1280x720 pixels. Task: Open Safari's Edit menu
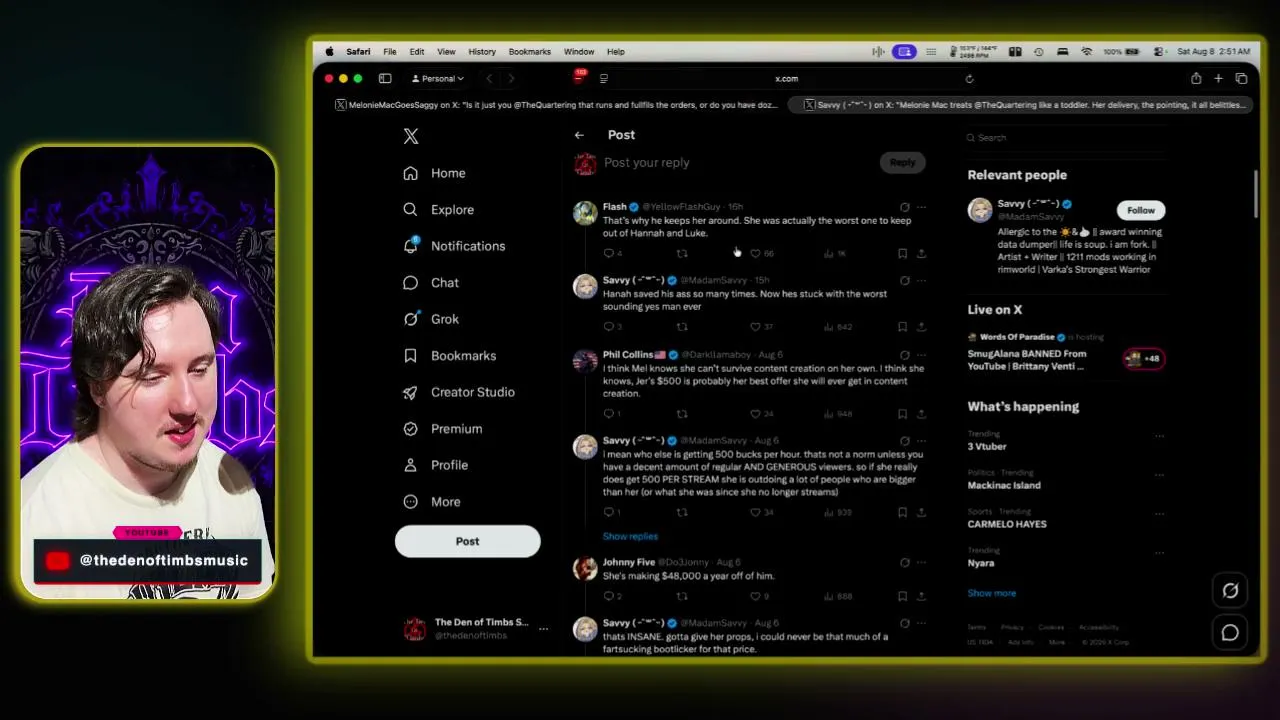point(417,52)
